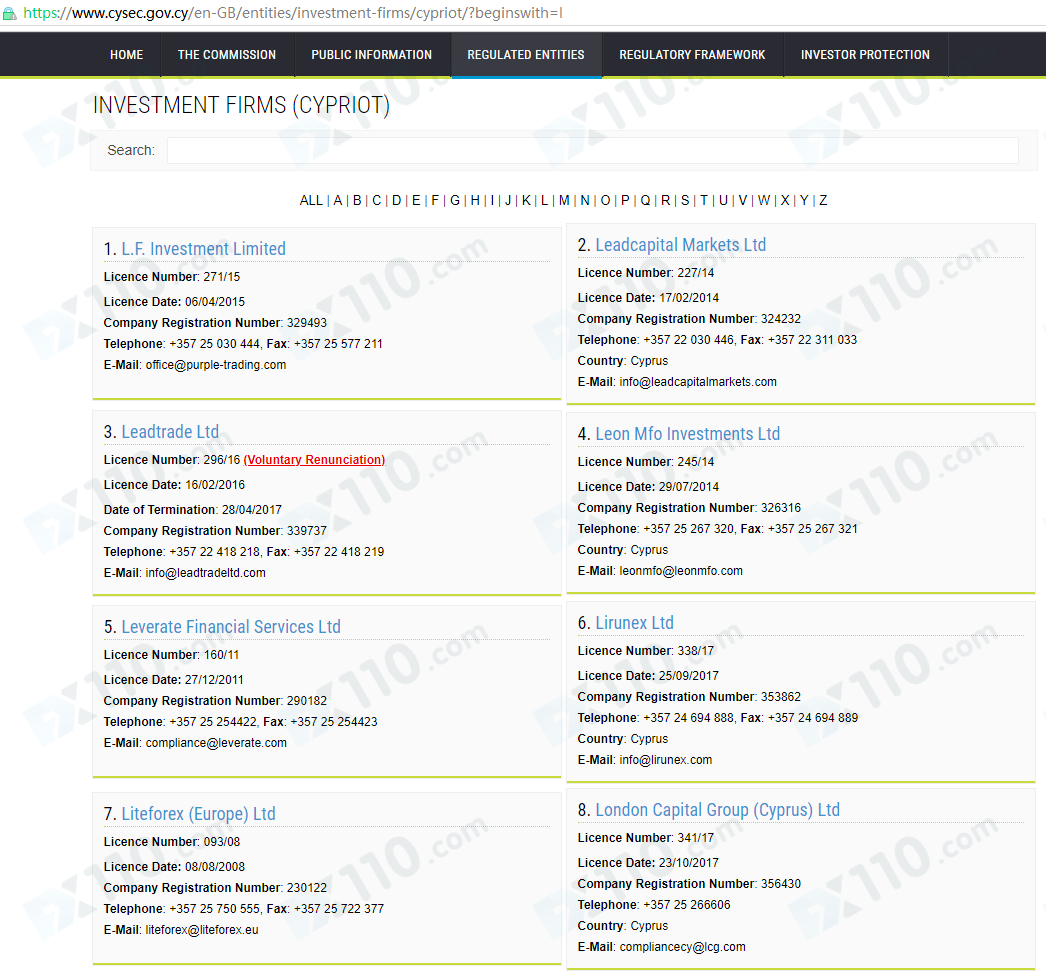Filter firms by letter R
The image size is (1046, 971).
click(x=665, y=200)
